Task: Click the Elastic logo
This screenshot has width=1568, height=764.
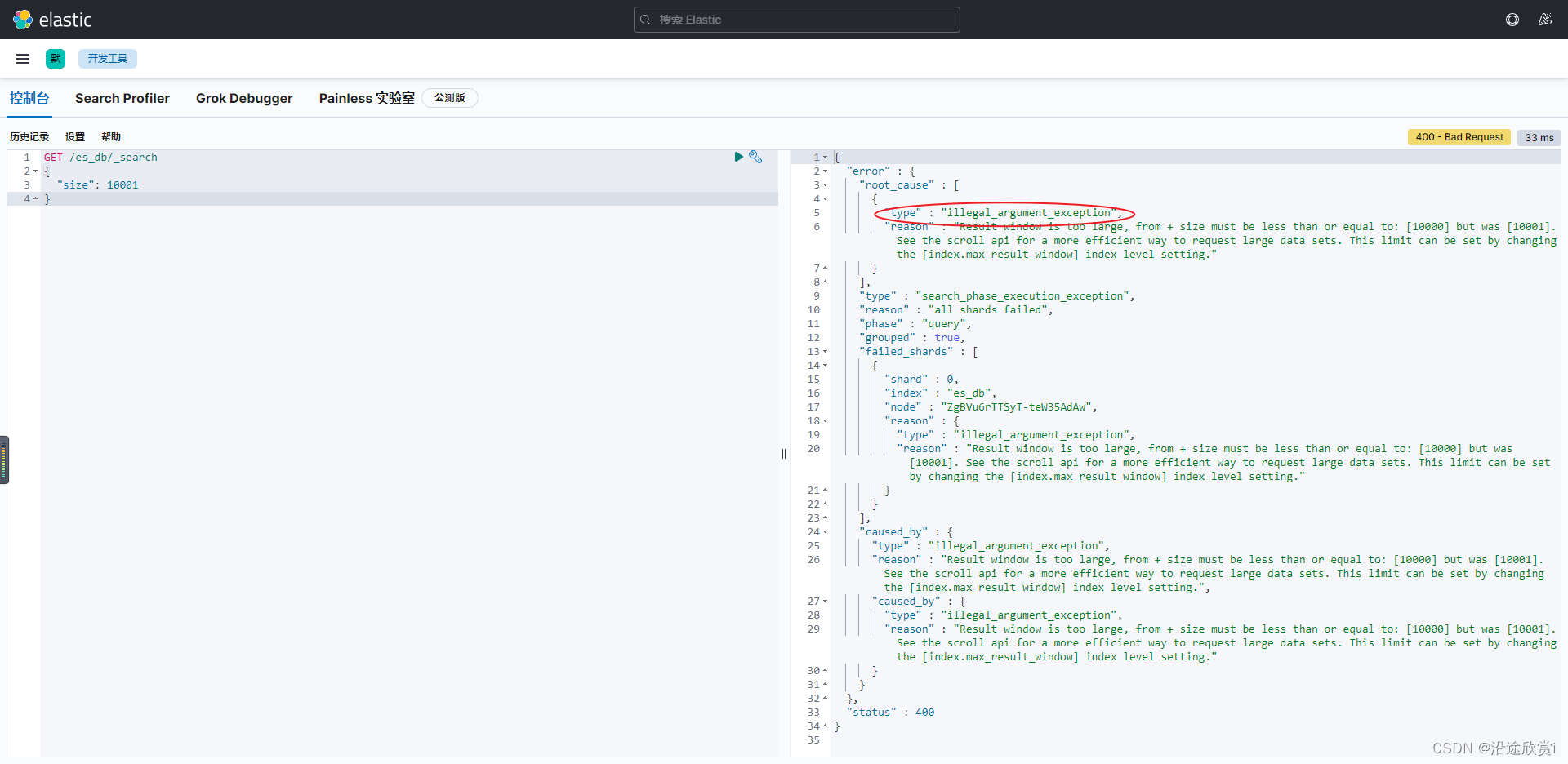Action: pyautogui.click(x=52, y=20)
